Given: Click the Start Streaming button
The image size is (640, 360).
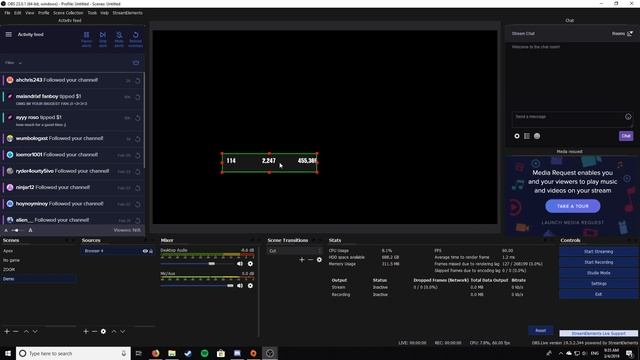Looking at the screenshot, I should click(598, 252).
